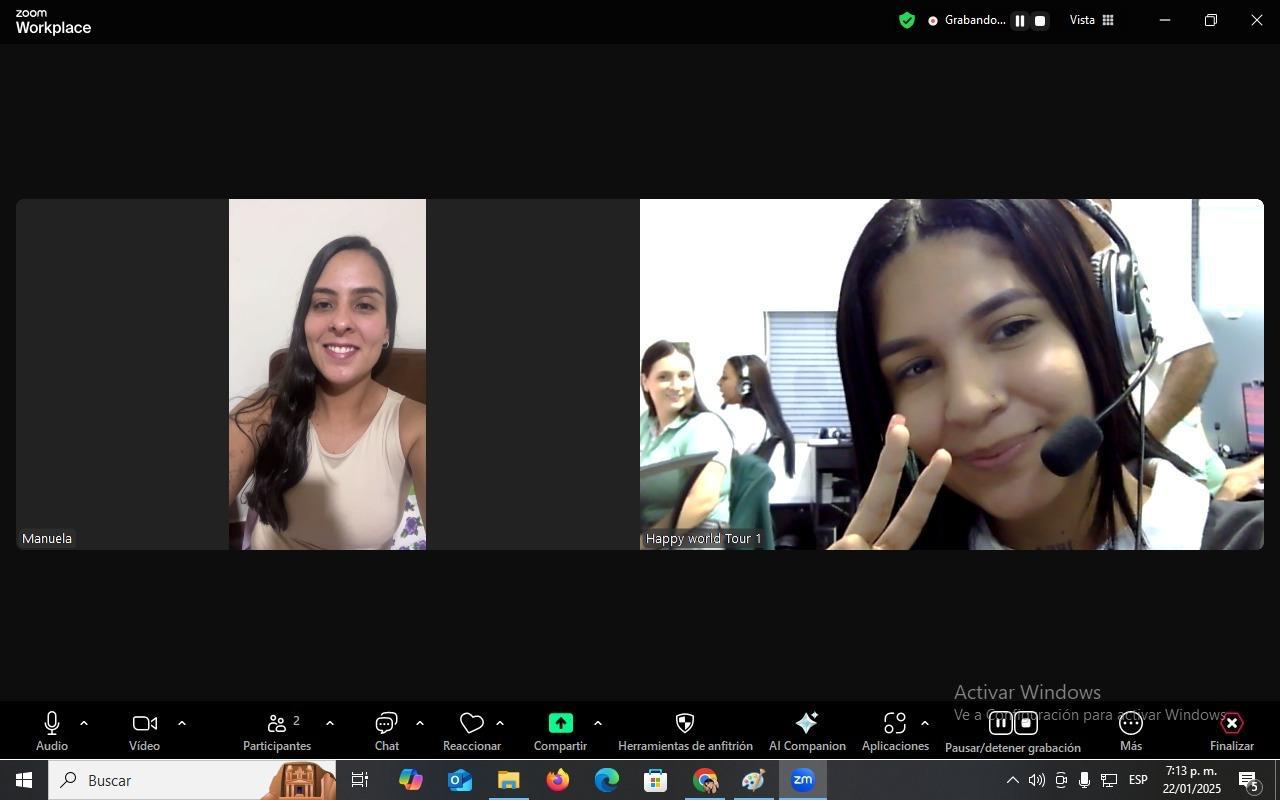Open Herramientas de anfitrión shield

pos(685,731)
